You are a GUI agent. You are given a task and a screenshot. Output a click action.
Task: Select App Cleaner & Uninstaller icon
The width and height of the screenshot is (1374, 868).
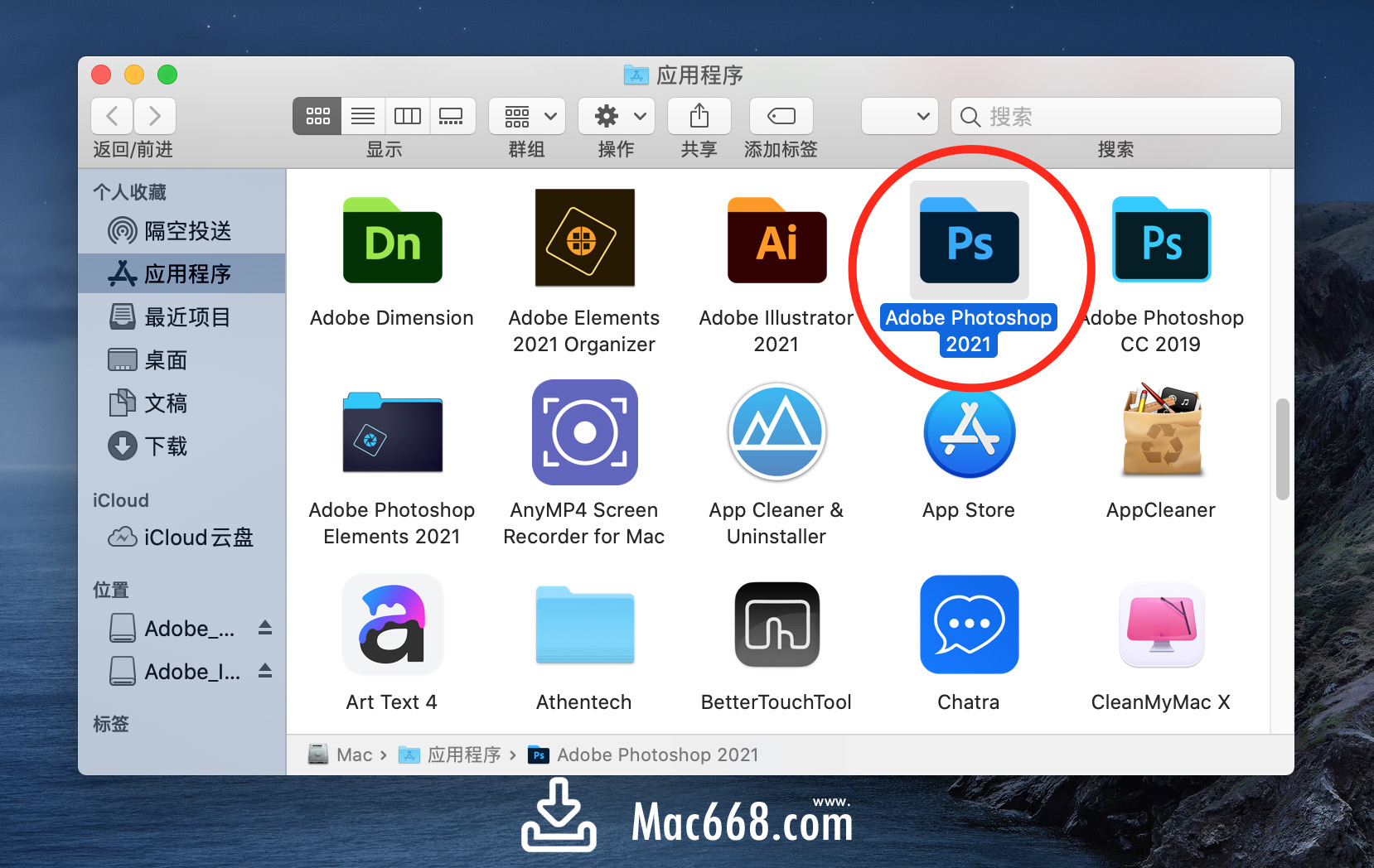pos(777,432)
